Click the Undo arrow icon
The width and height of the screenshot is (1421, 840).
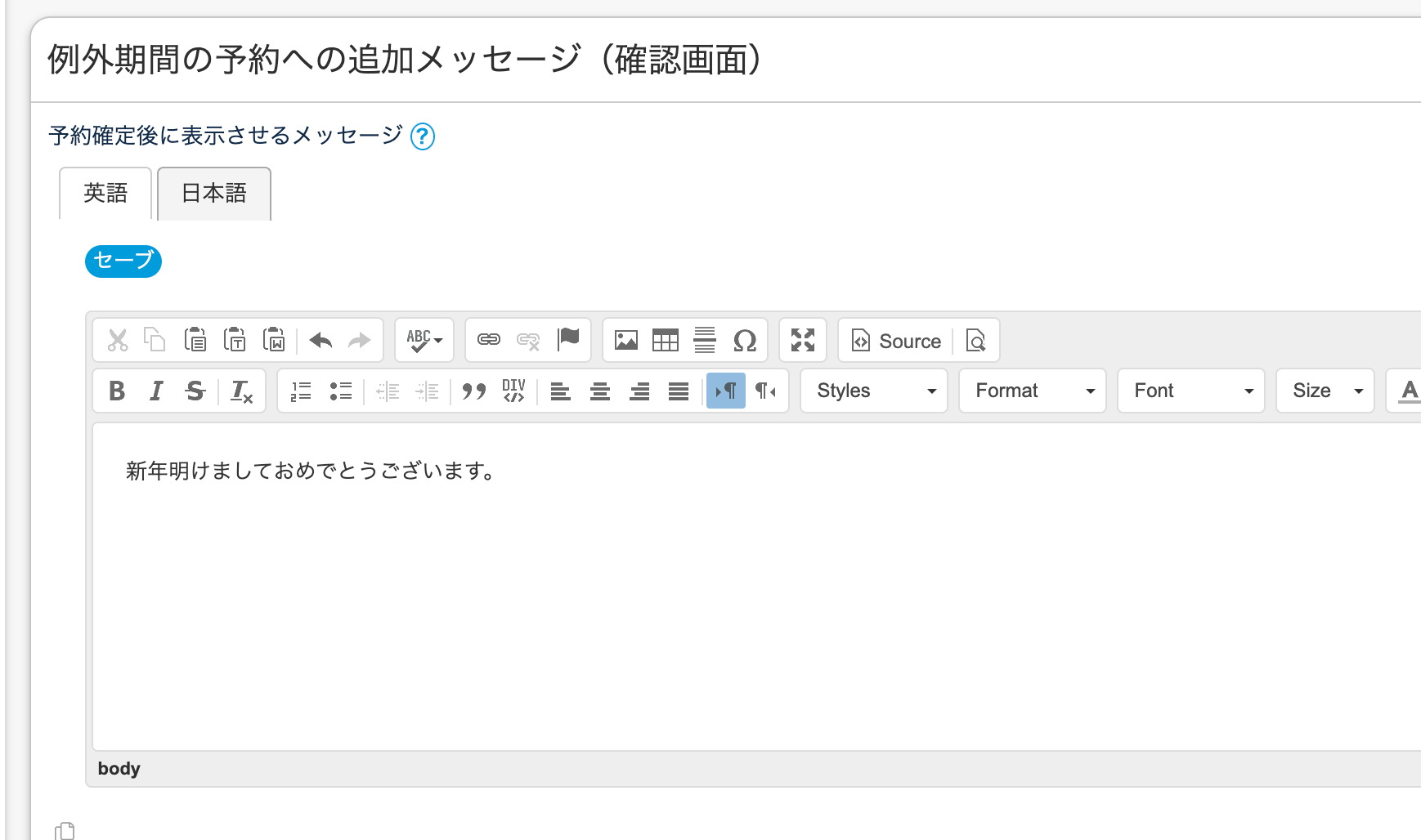tap(321, 341)
